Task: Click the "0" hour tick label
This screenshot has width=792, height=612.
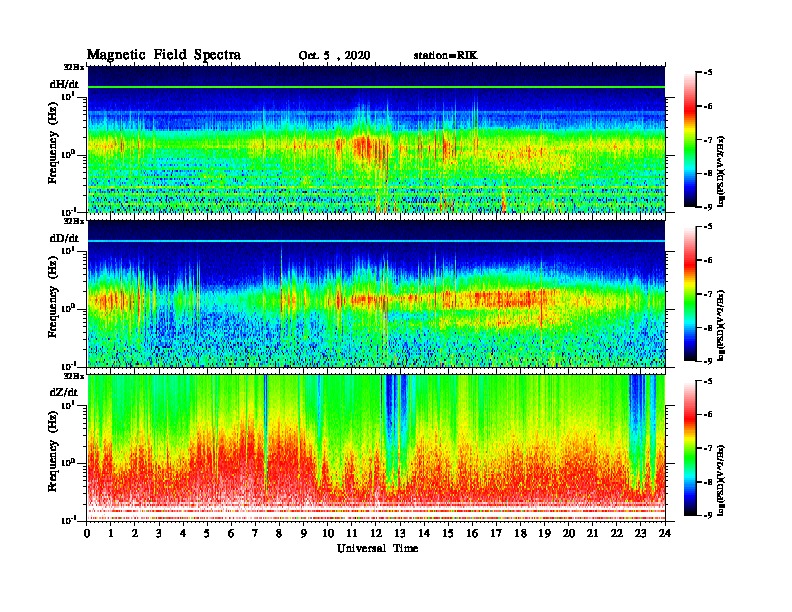Action: click(x=87, y=533)
